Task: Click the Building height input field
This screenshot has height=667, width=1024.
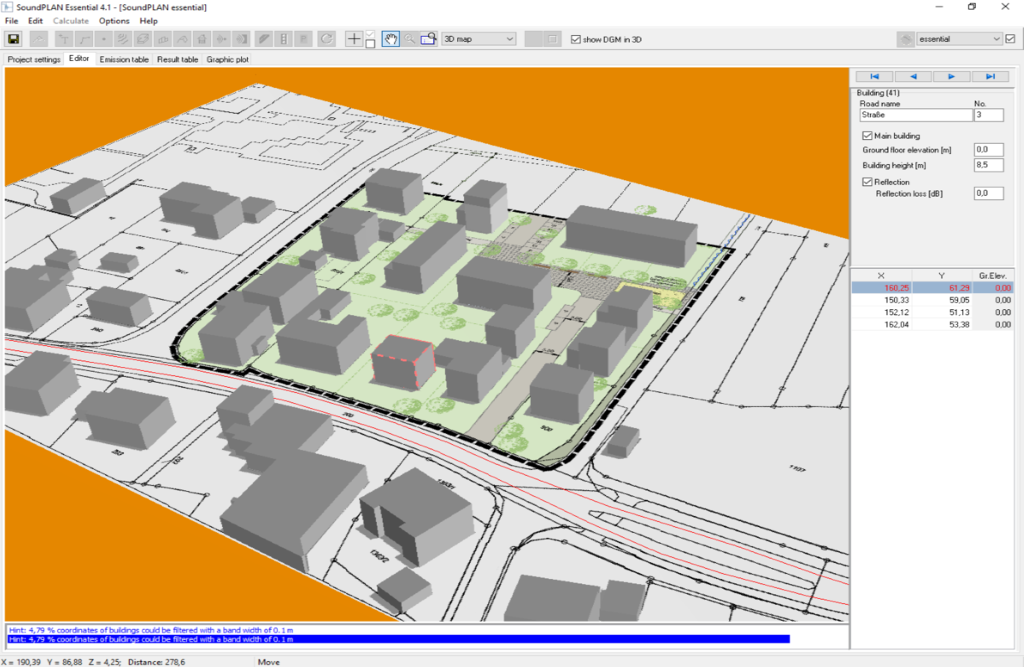Action: [x=988, y=165]
